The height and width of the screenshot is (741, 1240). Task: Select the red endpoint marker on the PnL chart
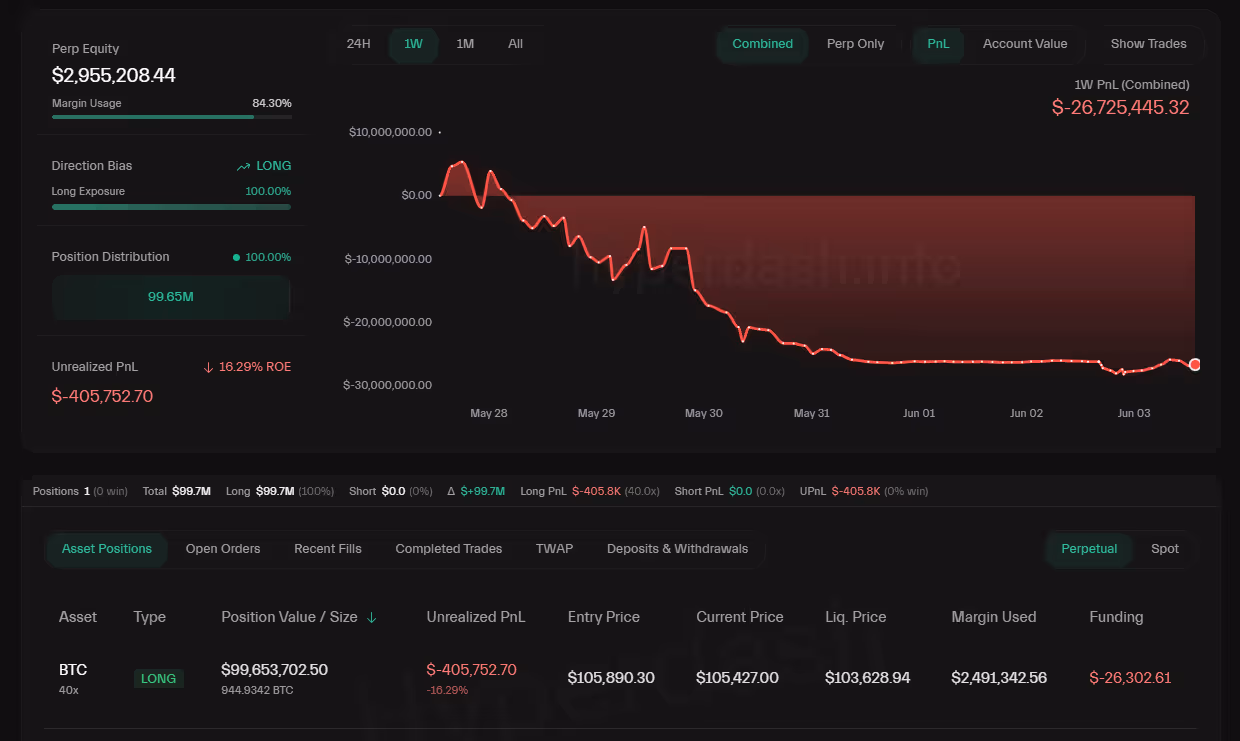1194,365
